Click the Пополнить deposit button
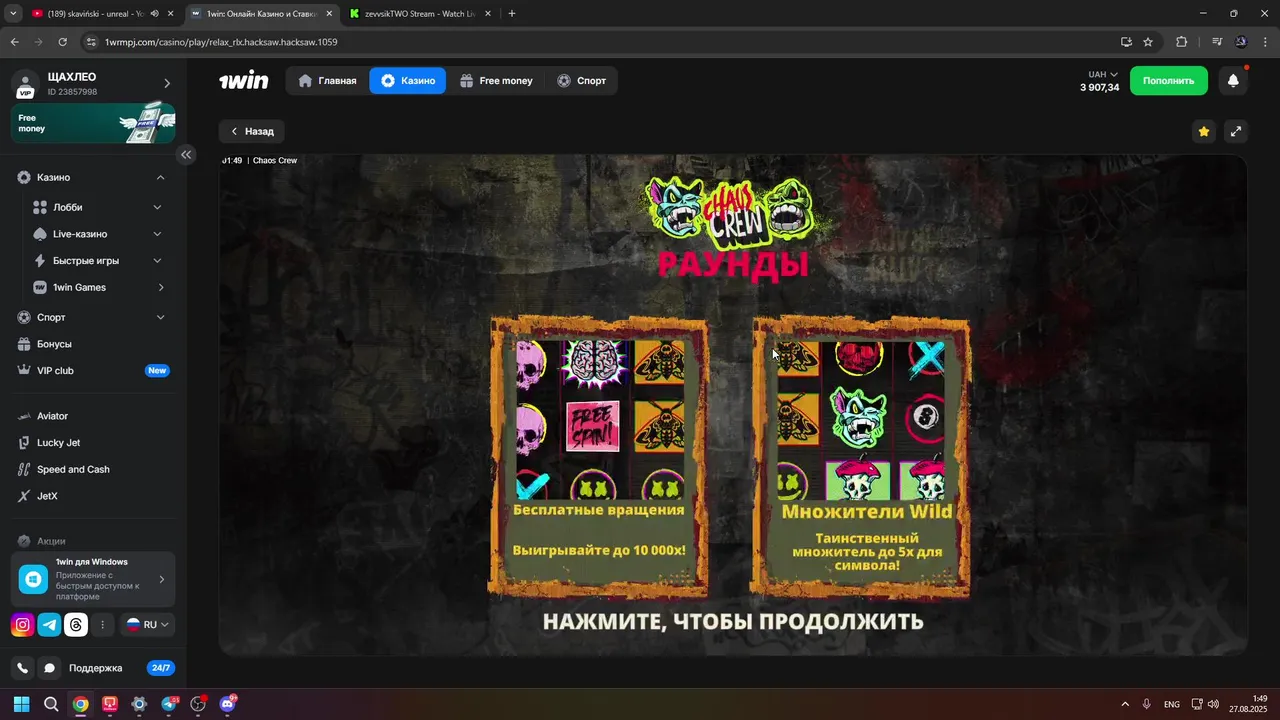 coord(1169,81)
